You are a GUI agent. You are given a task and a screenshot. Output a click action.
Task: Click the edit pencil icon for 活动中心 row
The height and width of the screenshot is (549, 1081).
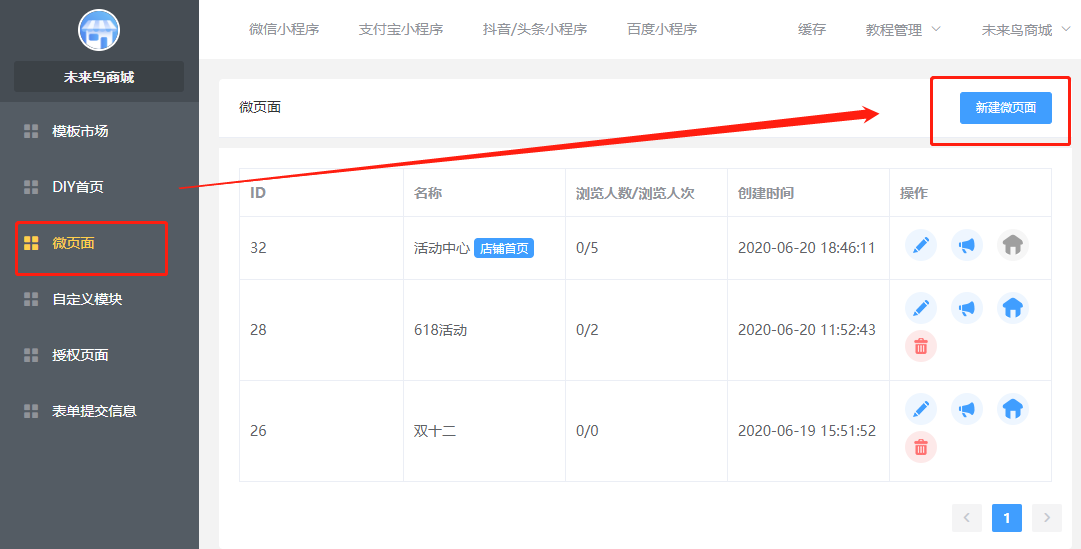(x=921, y=246)
